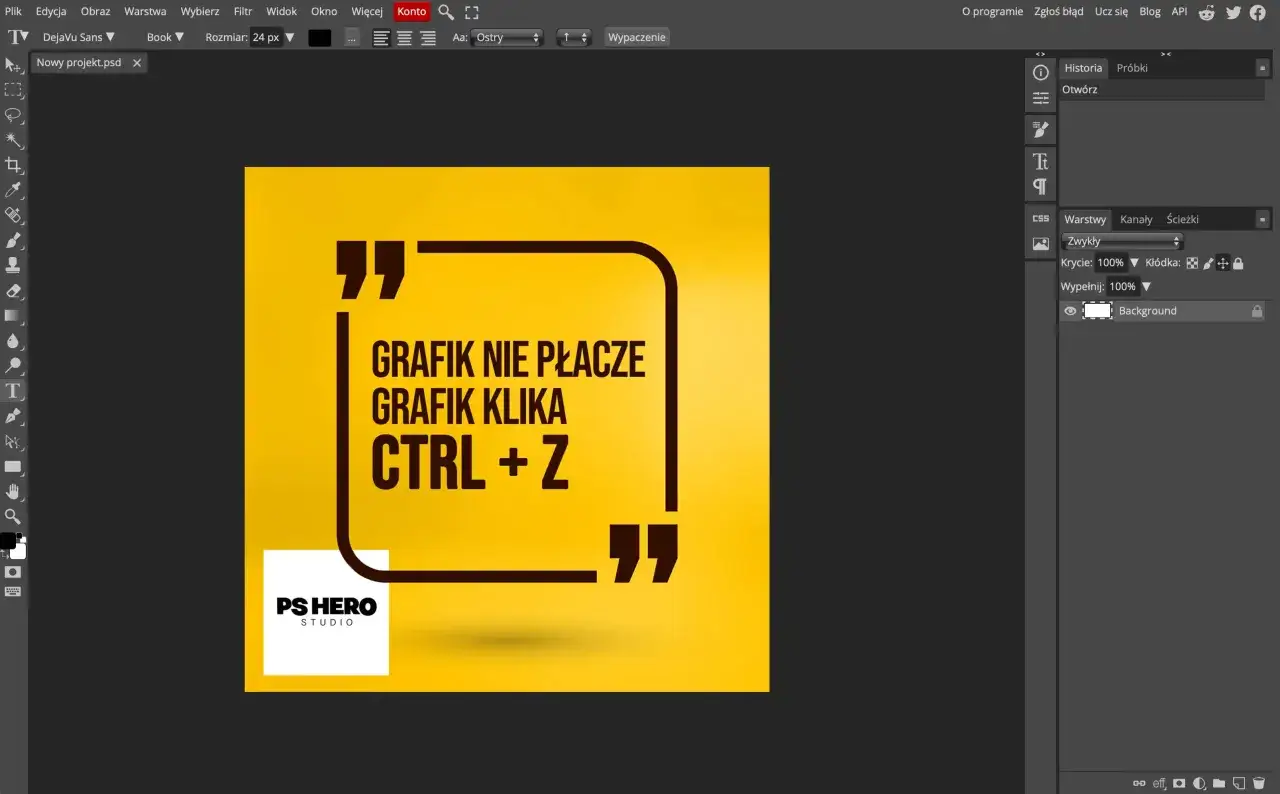The width and height of the screenshot is (1280, 794).
Task: Open the Ostry anti-aliasing dropdown
Action: 507,37
